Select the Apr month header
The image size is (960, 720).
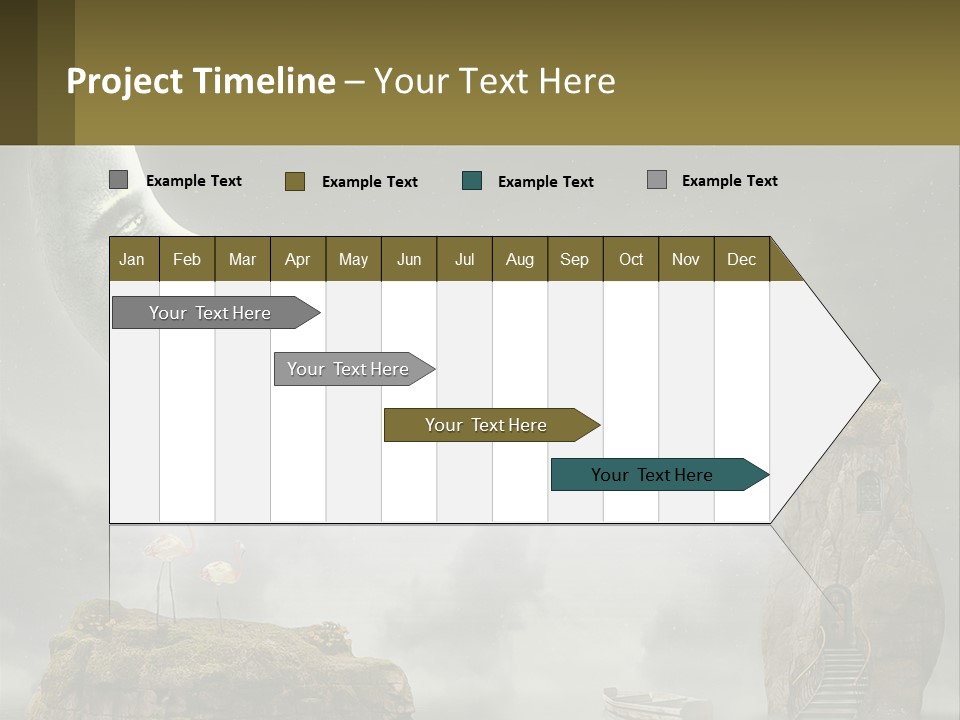point(298,259)
